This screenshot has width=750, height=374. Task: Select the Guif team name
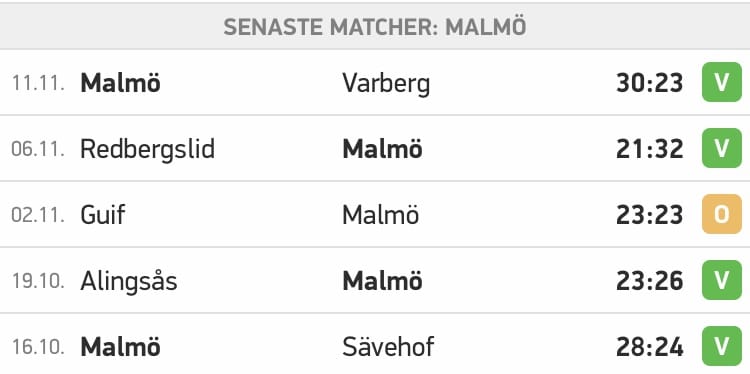click(102, 215)
